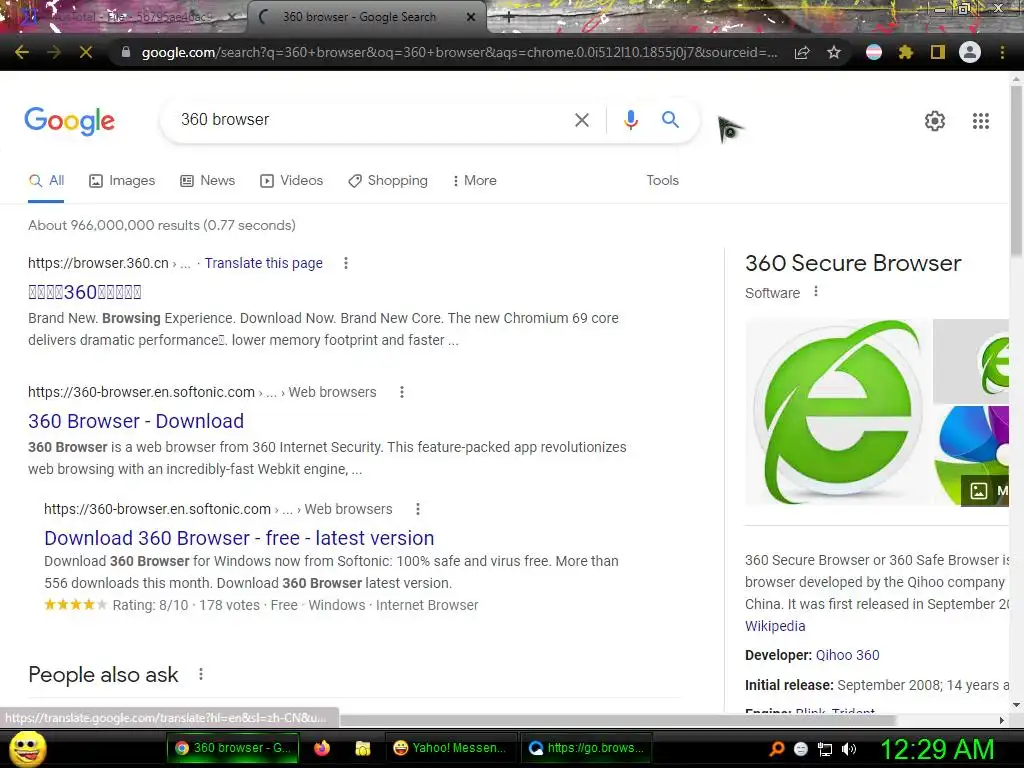1024x768 pixels.
Task: Select the All results tab
Action: [x=46, y=181]
